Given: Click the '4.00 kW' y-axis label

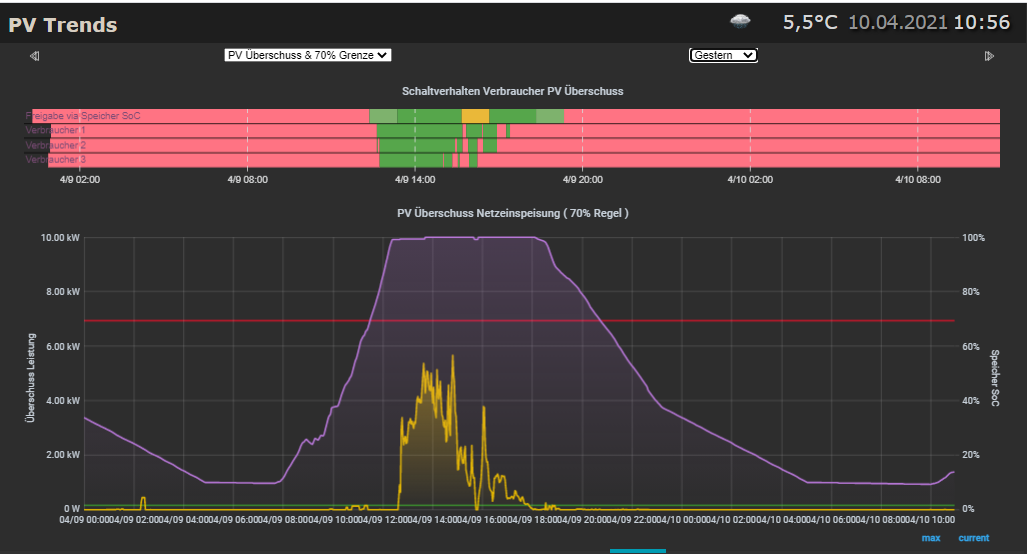Looking at the screenshot, I should (x=63, y=401).
